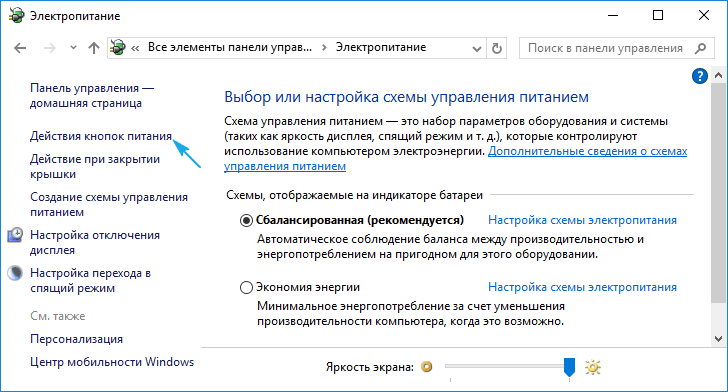Click the Back navigation arrow

(20, 48)
